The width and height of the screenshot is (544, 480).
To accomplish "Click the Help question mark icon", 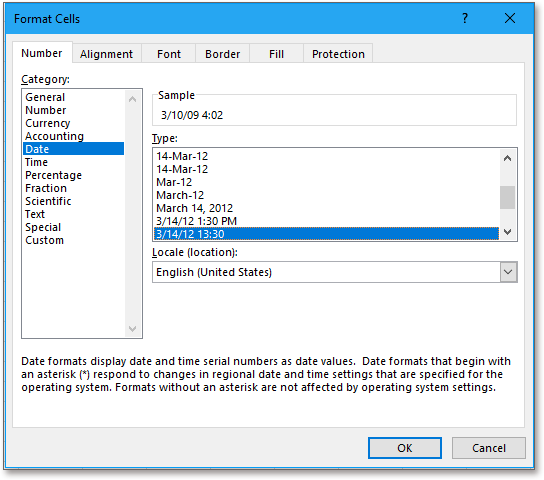I will [465, 18].
